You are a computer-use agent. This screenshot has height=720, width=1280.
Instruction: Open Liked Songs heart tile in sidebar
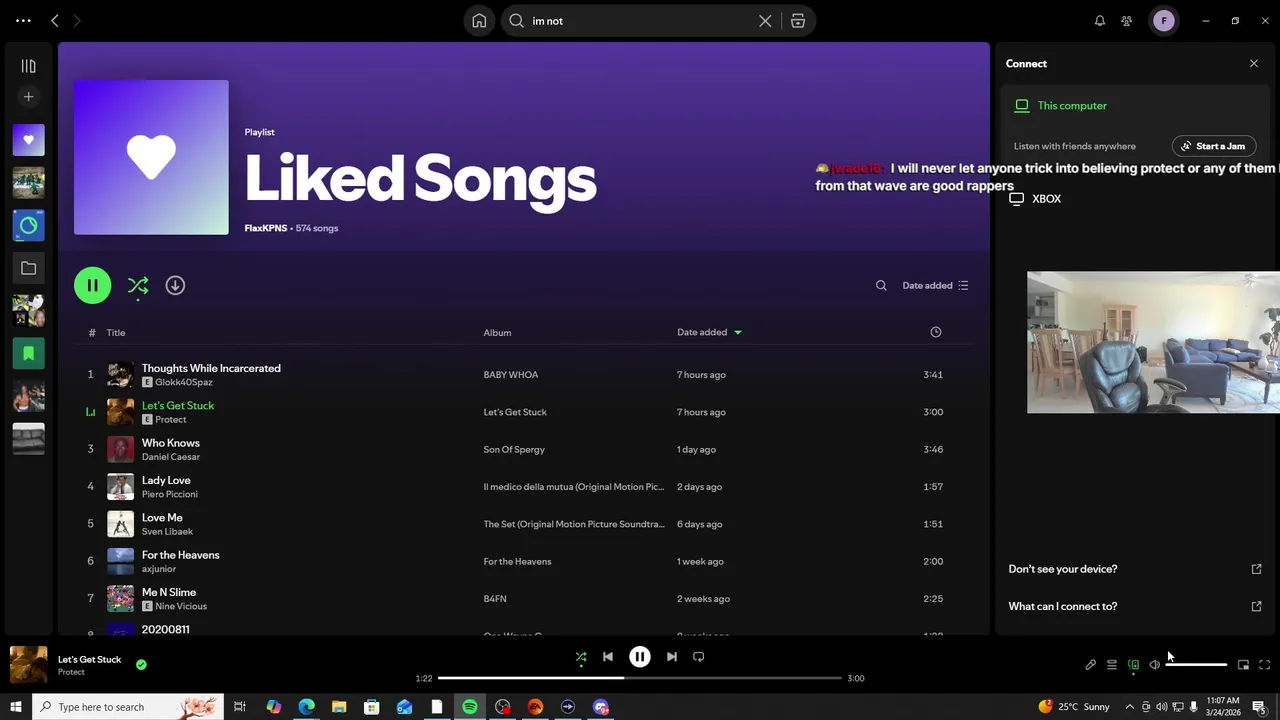coord(28,140)
